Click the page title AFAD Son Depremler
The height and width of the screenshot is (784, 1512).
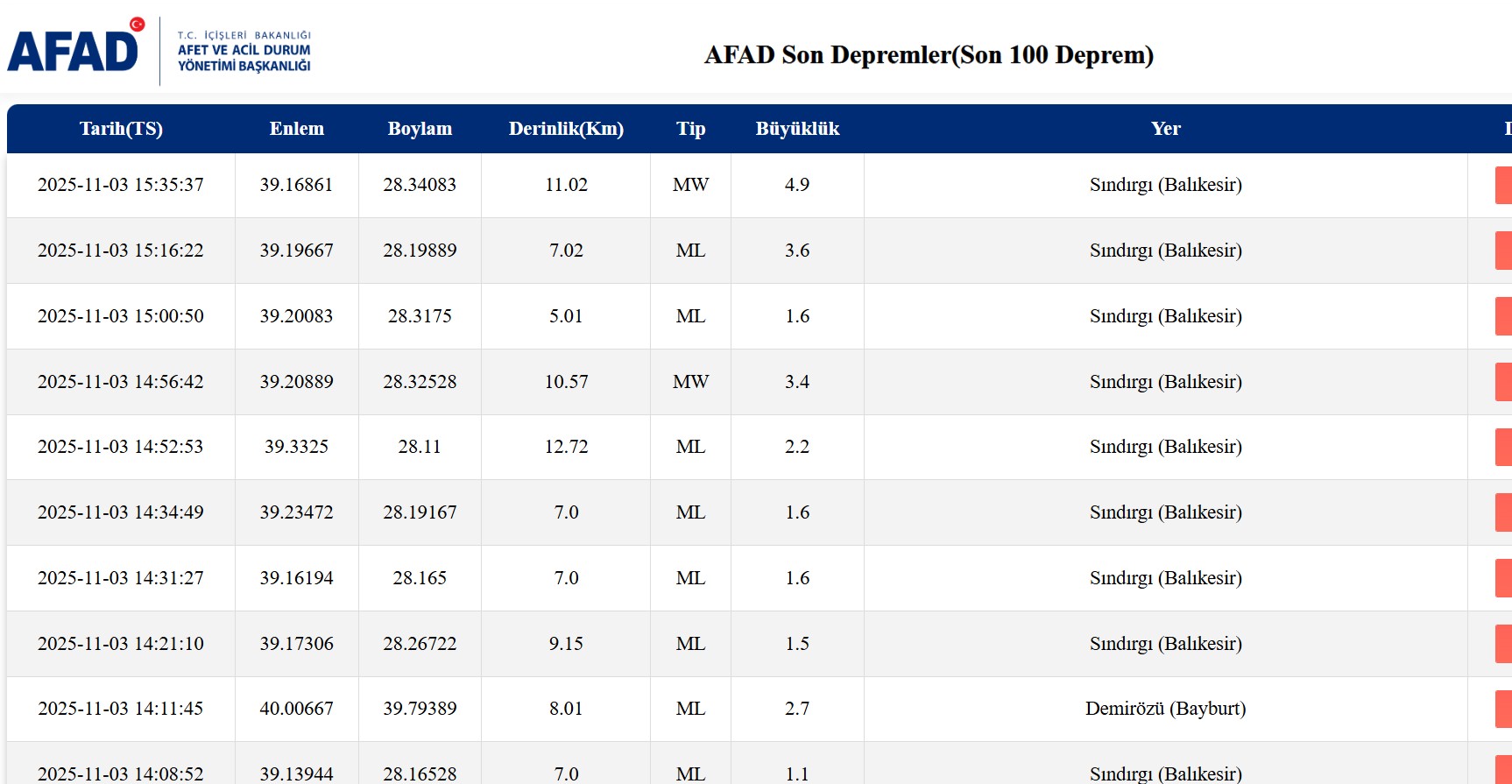click(929, 55)
